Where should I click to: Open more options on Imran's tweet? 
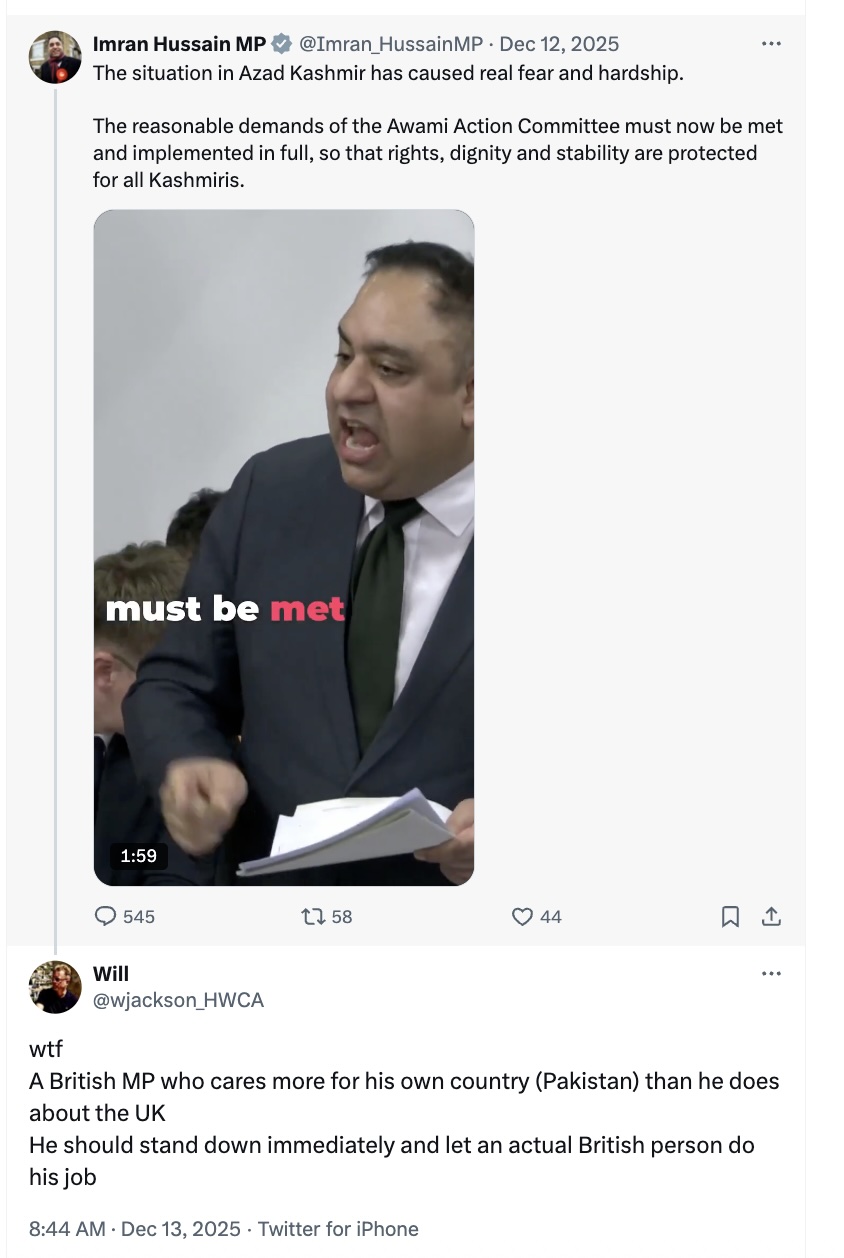[x=770, y=44]
